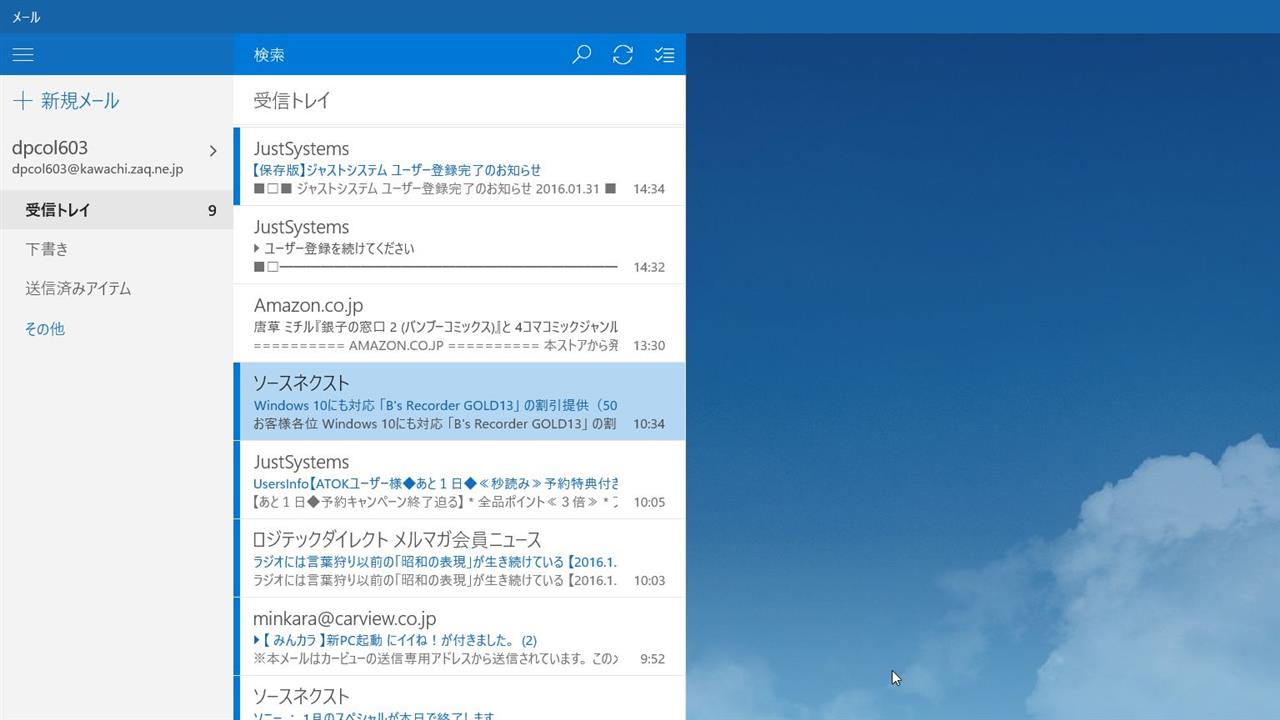Click the 受信トレイ list heading
Image resolution: width=1280 pixels, height=720 pixels.
[x=292, y=101]
